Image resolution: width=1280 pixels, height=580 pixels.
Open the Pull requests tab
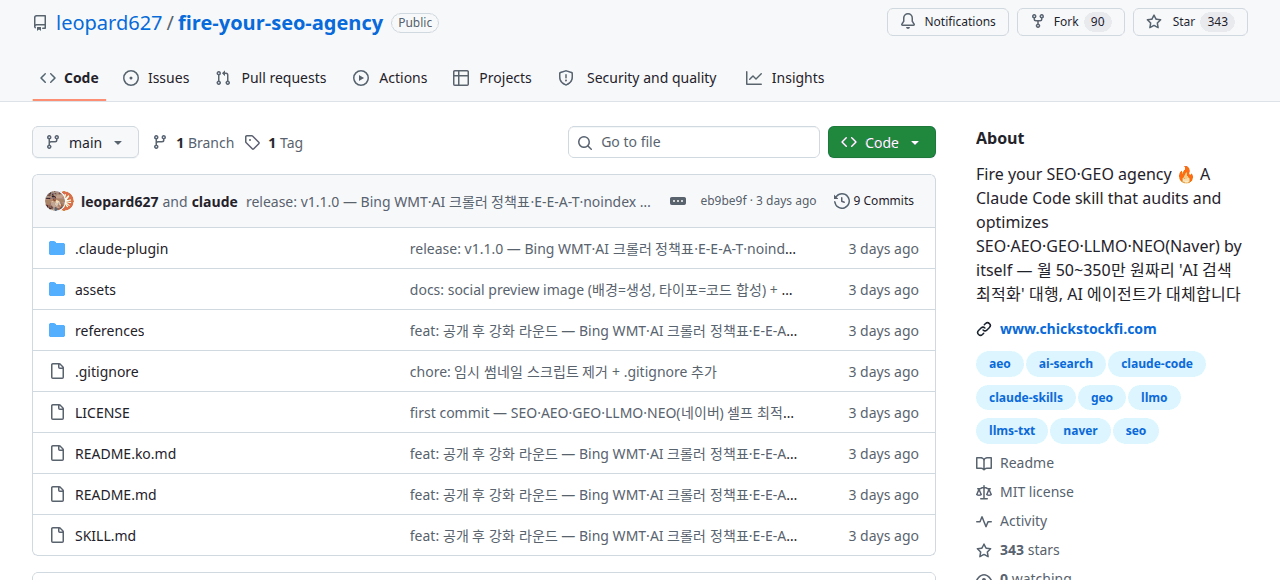(x=271, y=78)
